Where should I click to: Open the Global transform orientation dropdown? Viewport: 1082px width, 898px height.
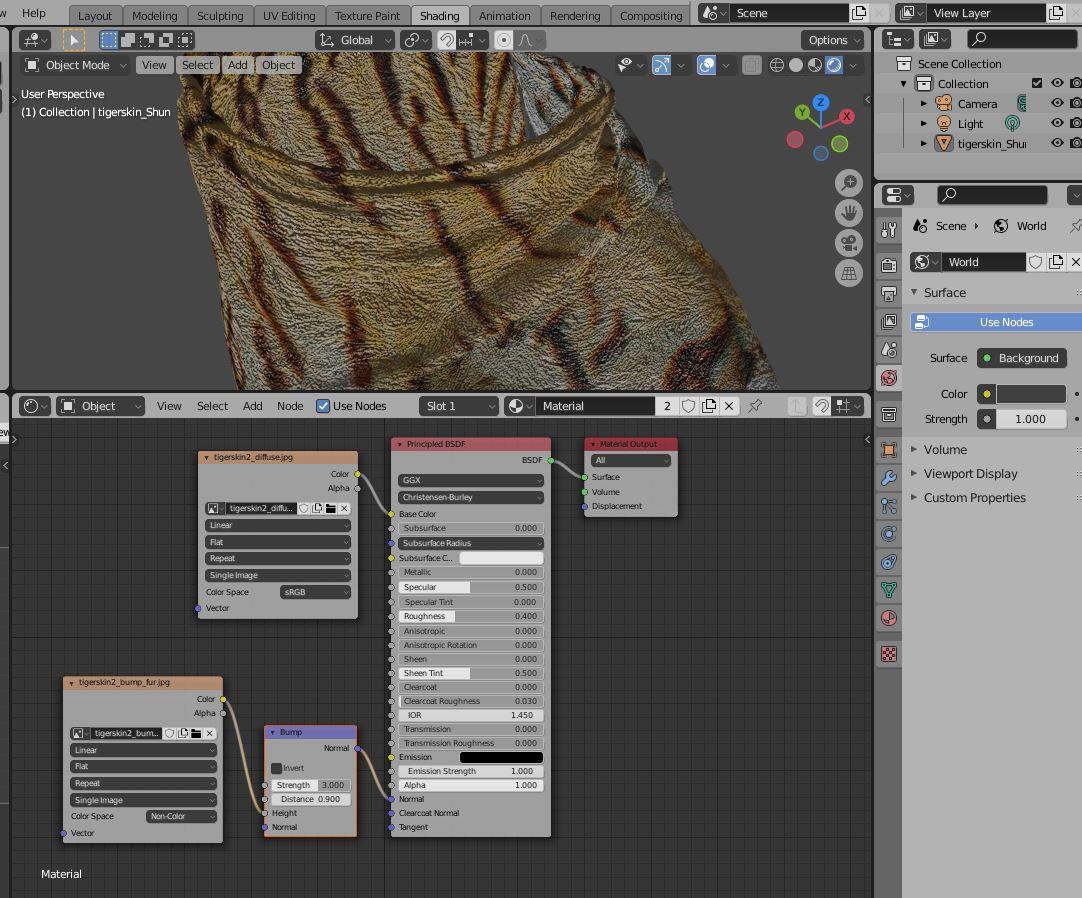click(356, 40)
